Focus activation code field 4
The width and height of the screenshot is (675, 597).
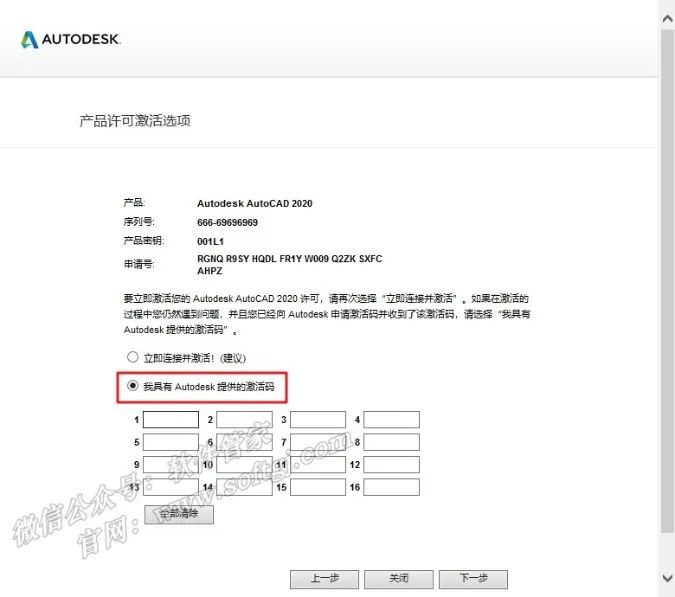391,420
